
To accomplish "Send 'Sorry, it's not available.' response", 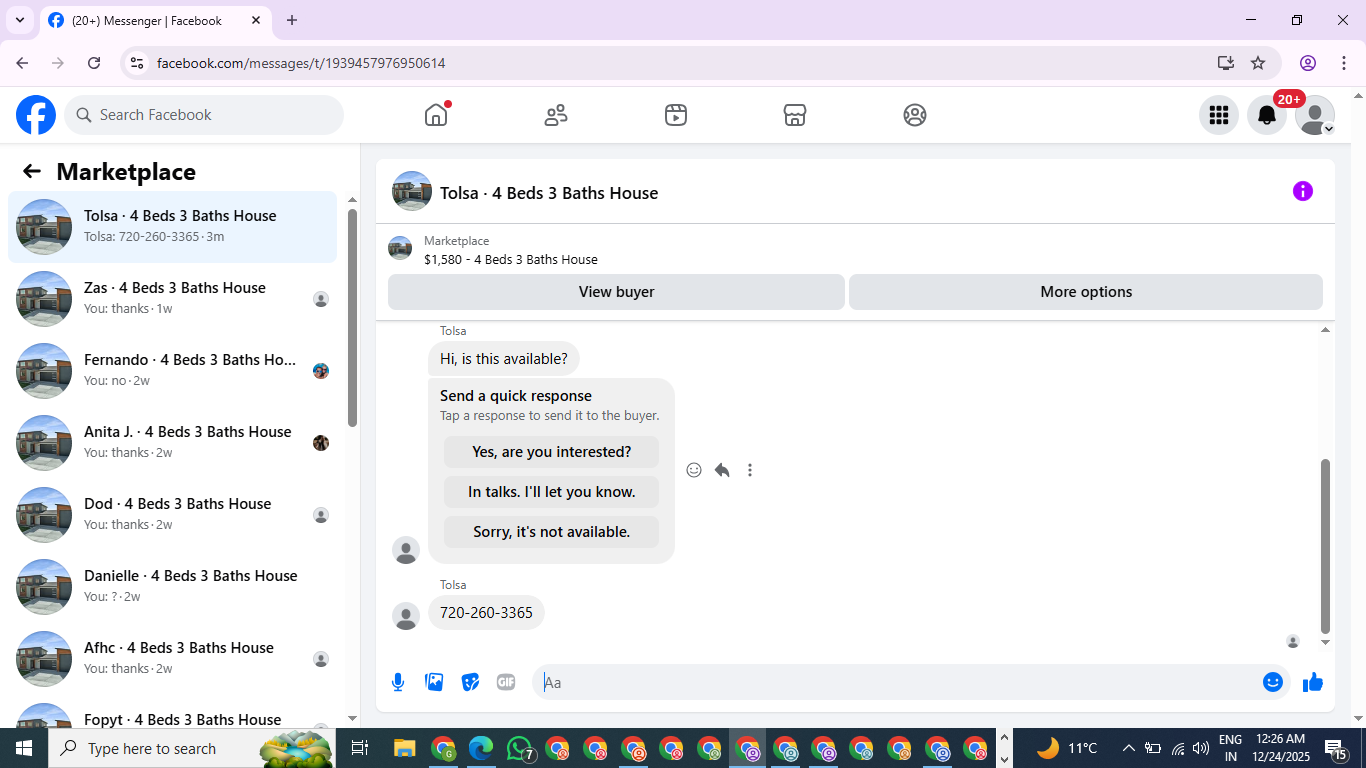I will (551, 532).
